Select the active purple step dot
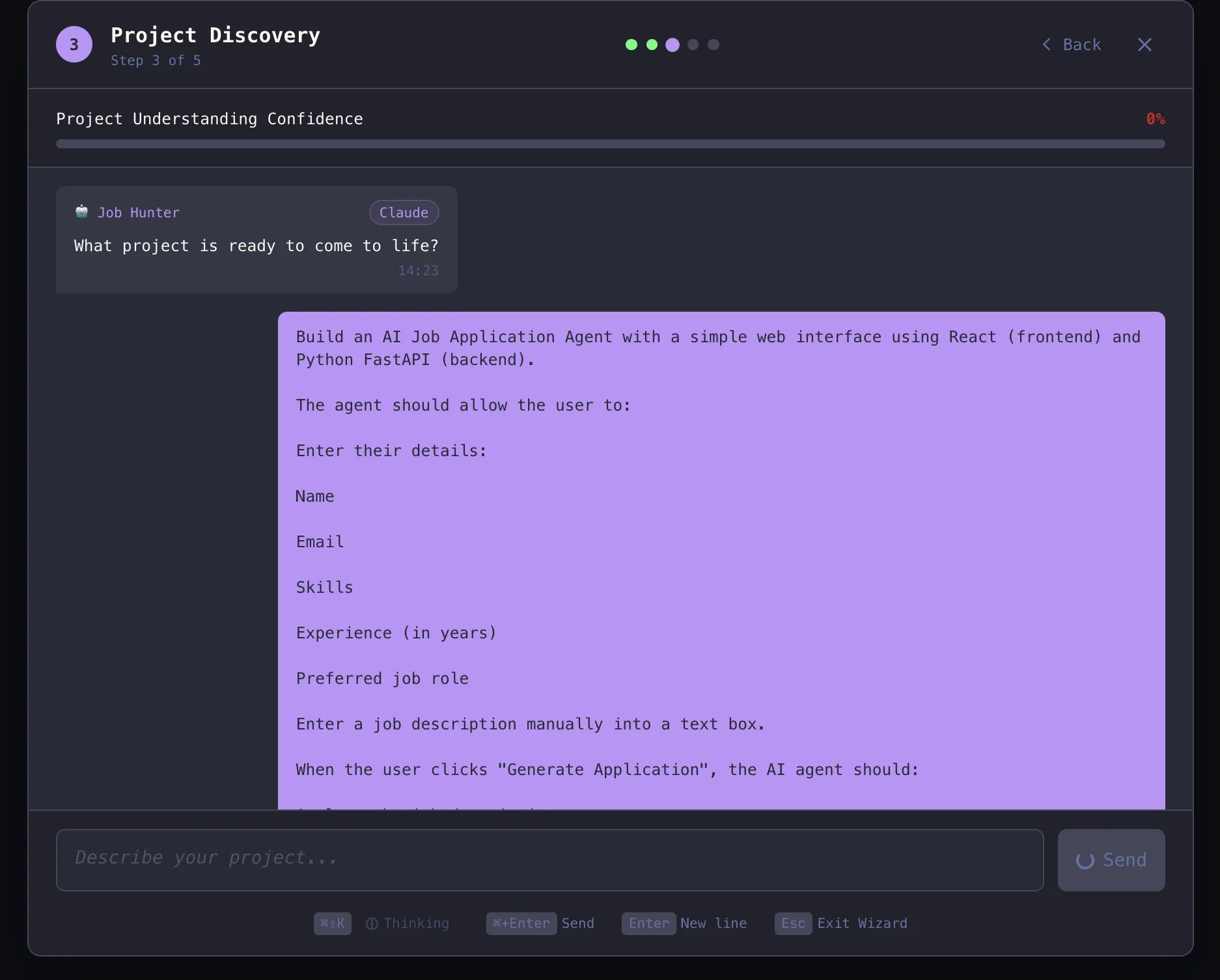 tap(672, 45)
